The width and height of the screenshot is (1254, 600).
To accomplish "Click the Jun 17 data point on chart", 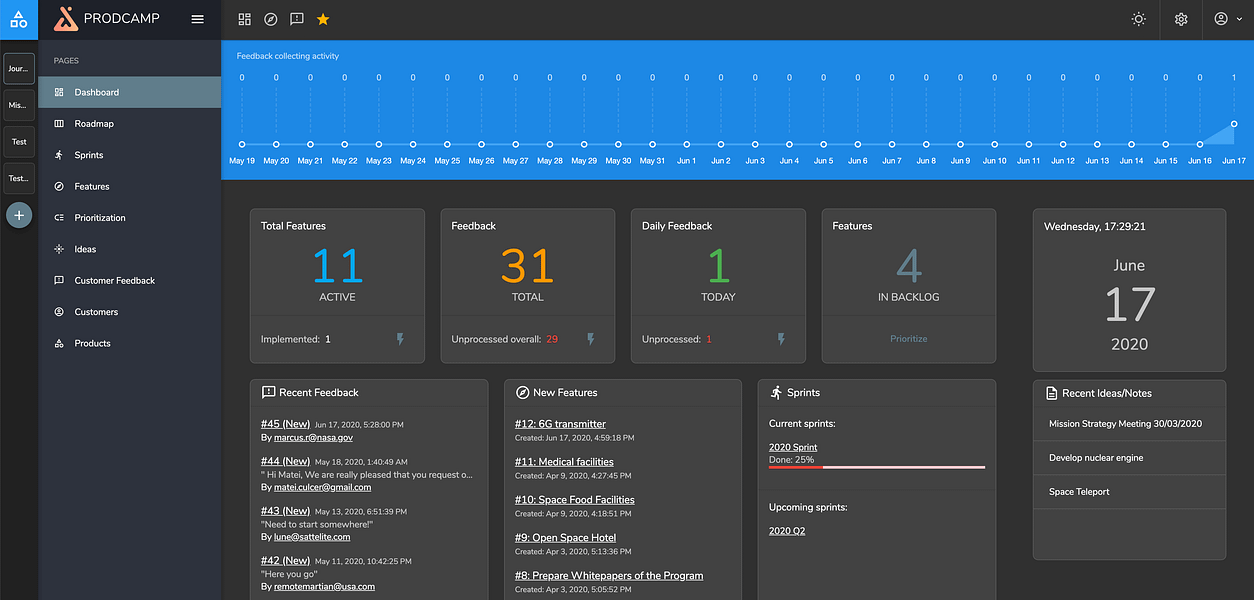I will [1234, 124].
